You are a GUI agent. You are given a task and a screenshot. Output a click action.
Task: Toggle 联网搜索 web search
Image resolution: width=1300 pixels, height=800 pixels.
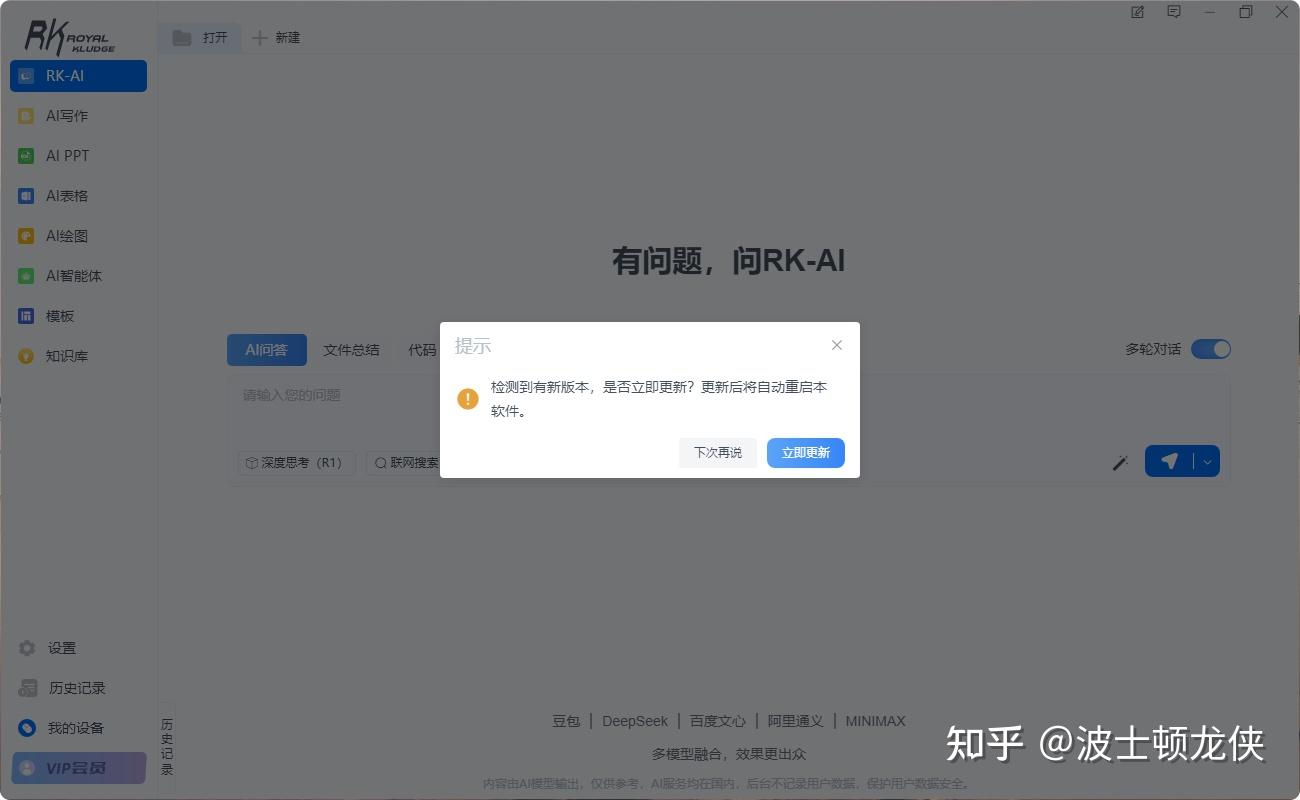click(407, 462)
